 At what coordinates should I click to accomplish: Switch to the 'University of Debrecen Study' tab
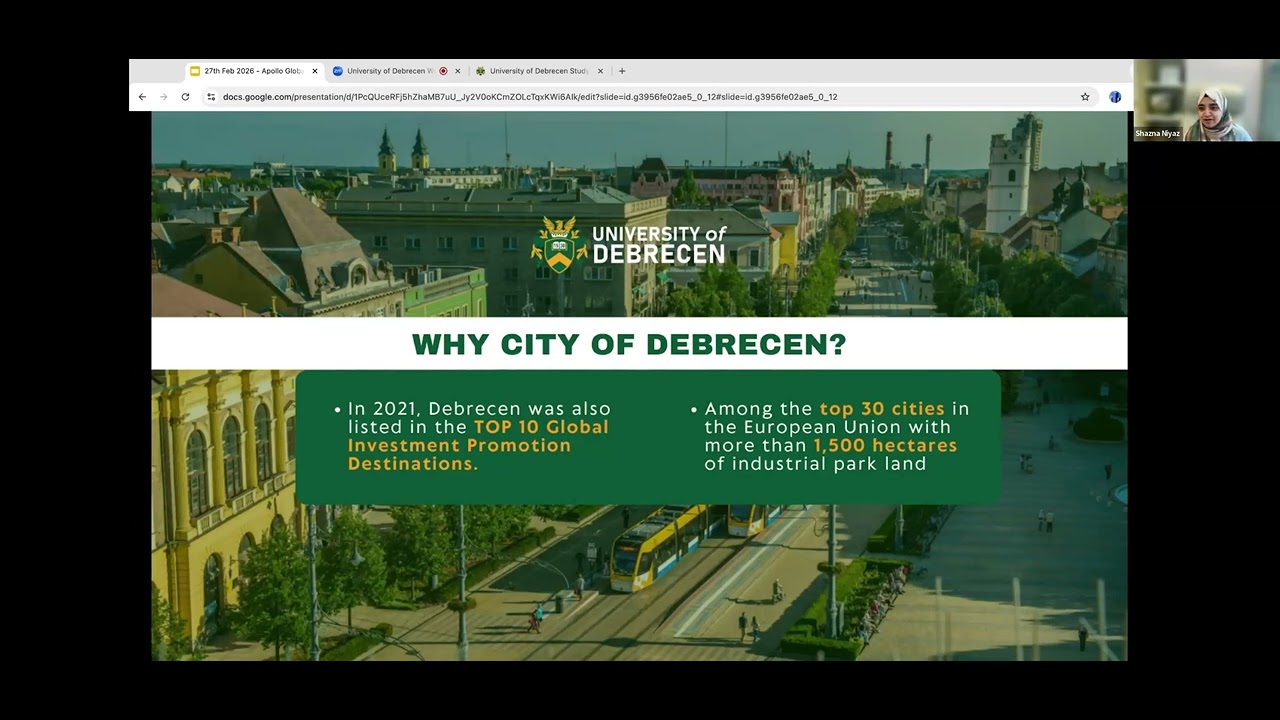pos(539,71)
